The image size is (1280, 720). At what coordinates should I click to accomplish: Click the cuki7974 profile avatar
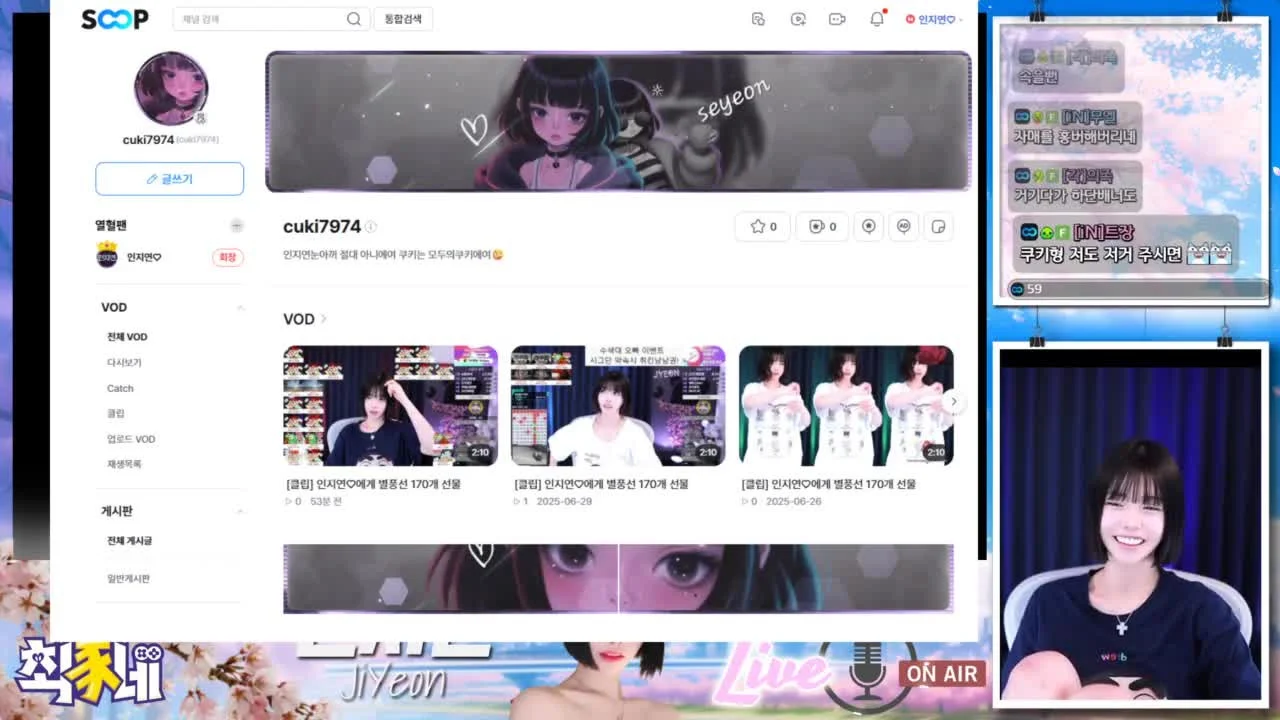click(171, 88)
